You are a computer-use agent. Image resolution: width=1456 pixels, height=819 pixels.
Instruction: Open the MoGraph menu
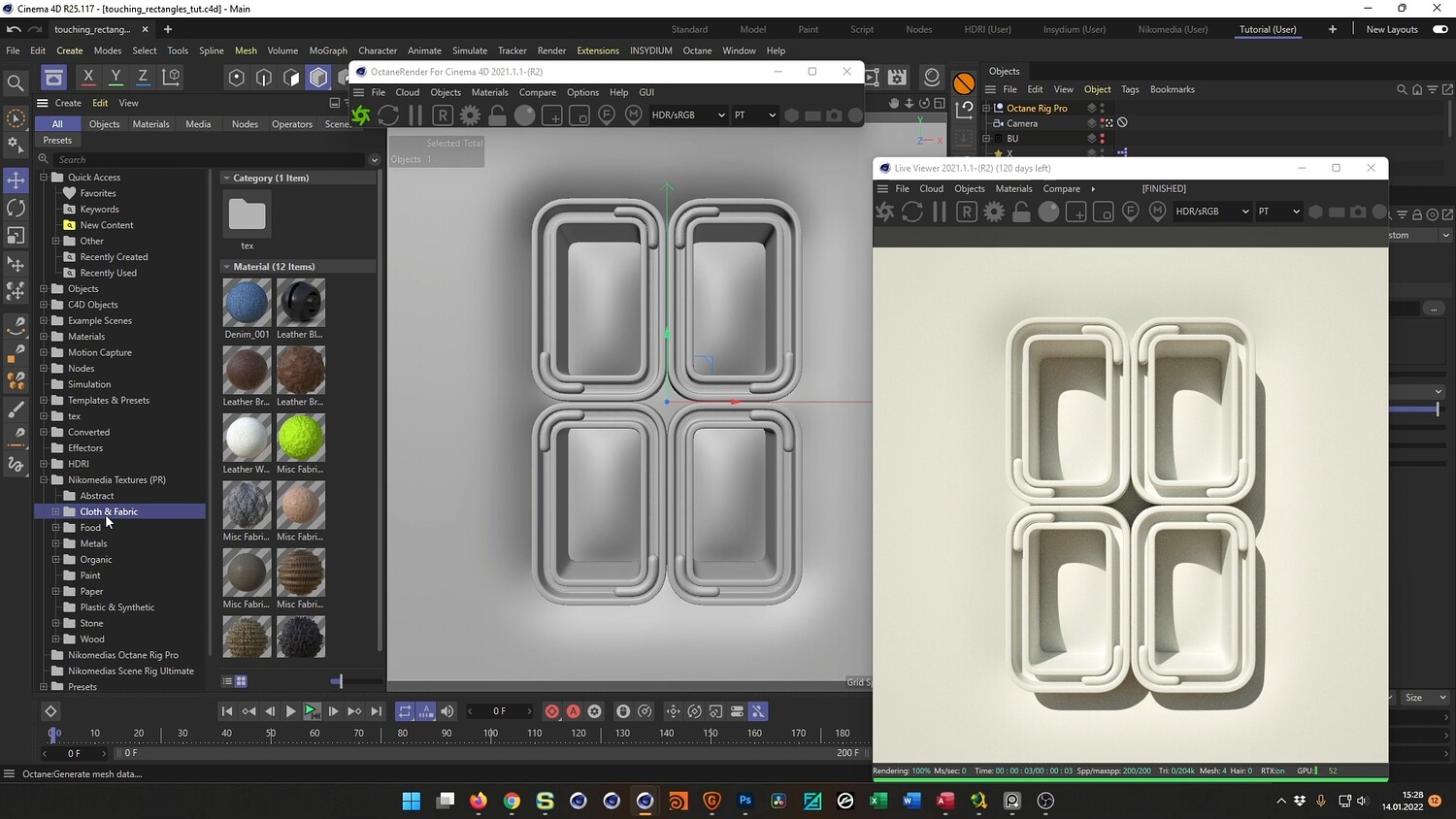[x=328, y=50]
